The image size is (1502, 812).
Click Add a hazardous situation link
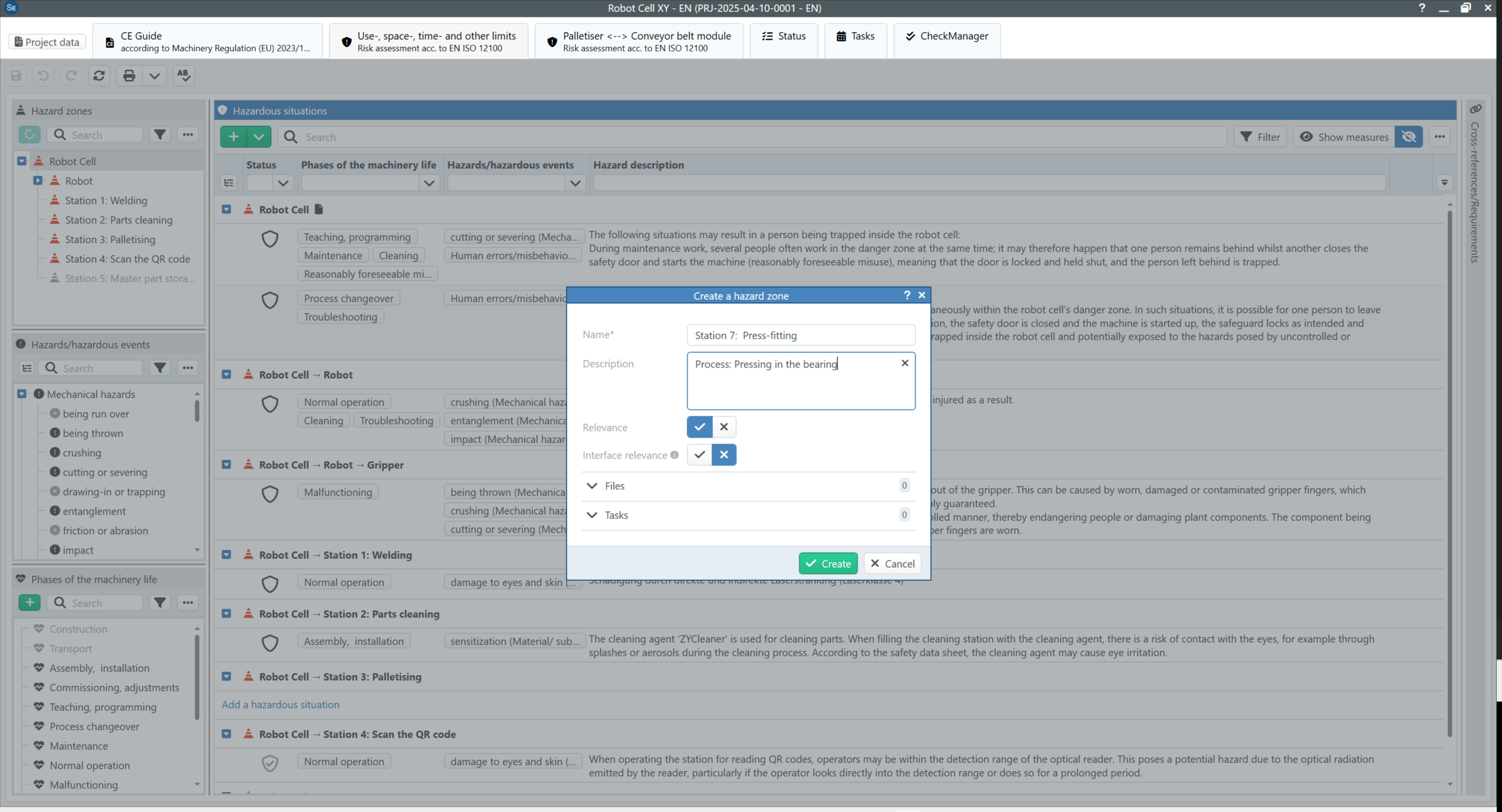(x=280, y=704)
